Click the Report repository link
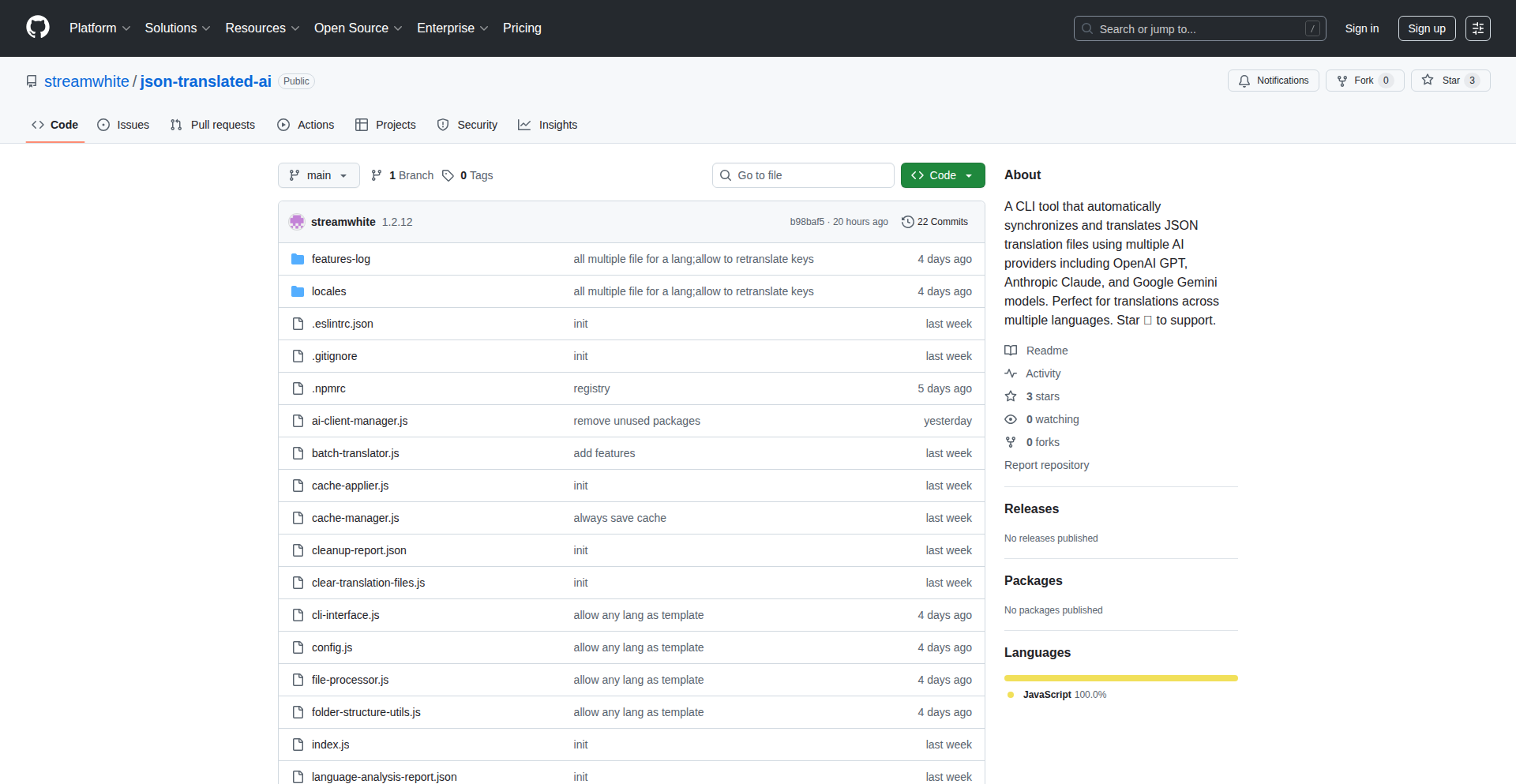This screenshot has width=1516, height=784. tap(1046, 465)
